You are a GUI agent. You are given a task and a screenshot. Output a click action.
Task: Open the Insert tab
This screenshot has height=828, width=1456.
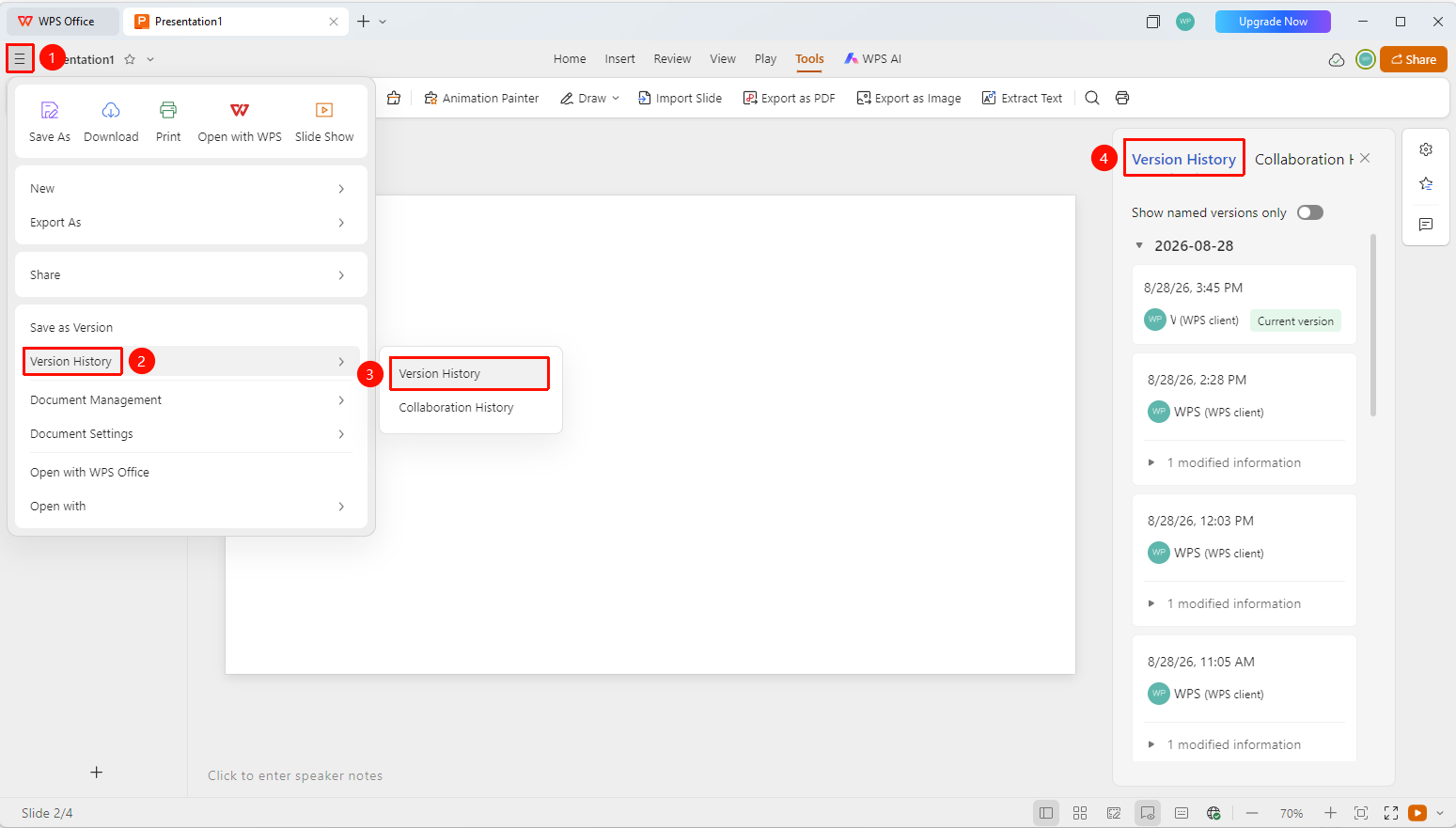click(619, 59)
